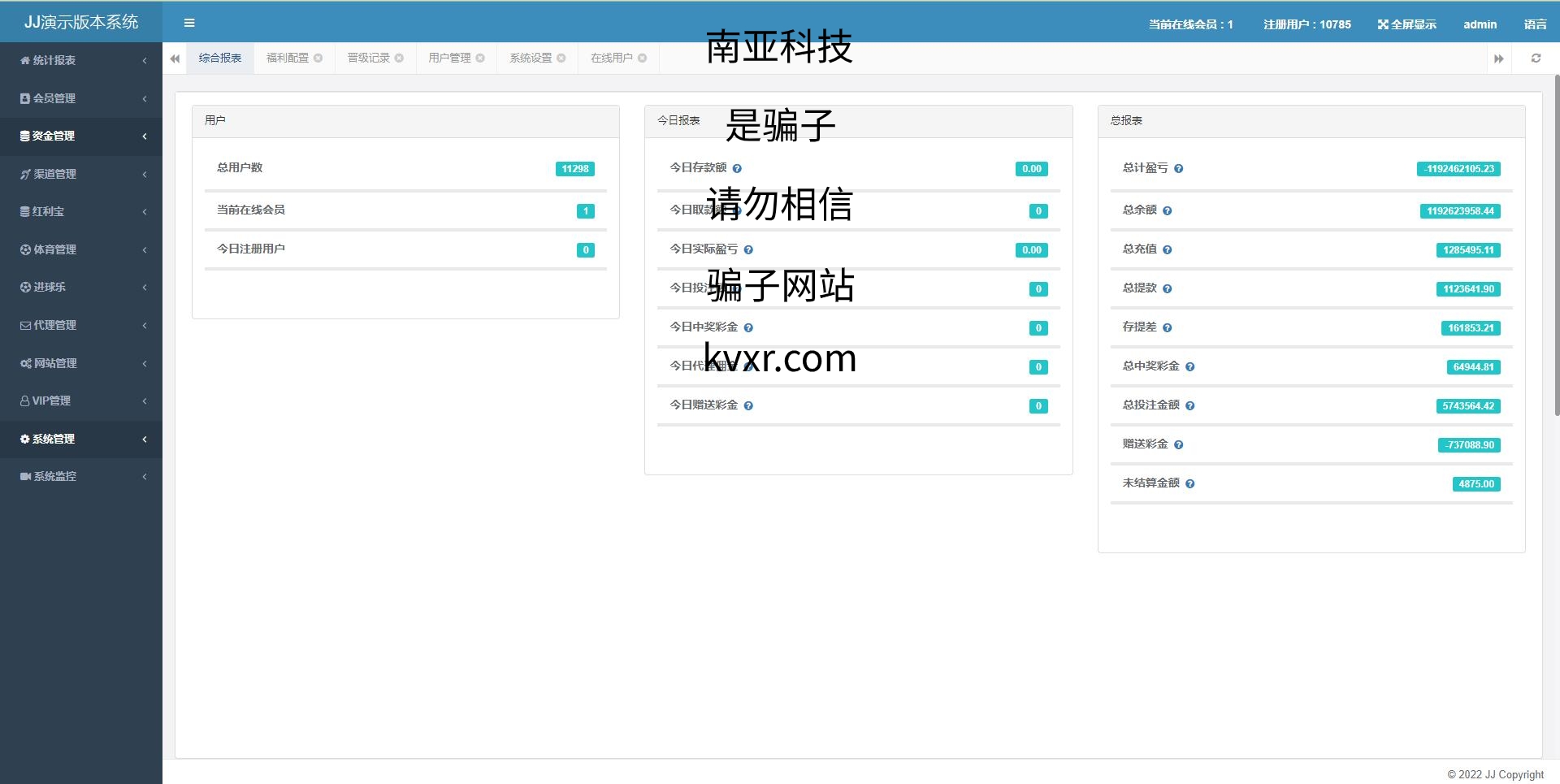Expand 系统监控 using its chevron
The height and width of the screenshot is (784, 1560).
click(x=145, y=476)
